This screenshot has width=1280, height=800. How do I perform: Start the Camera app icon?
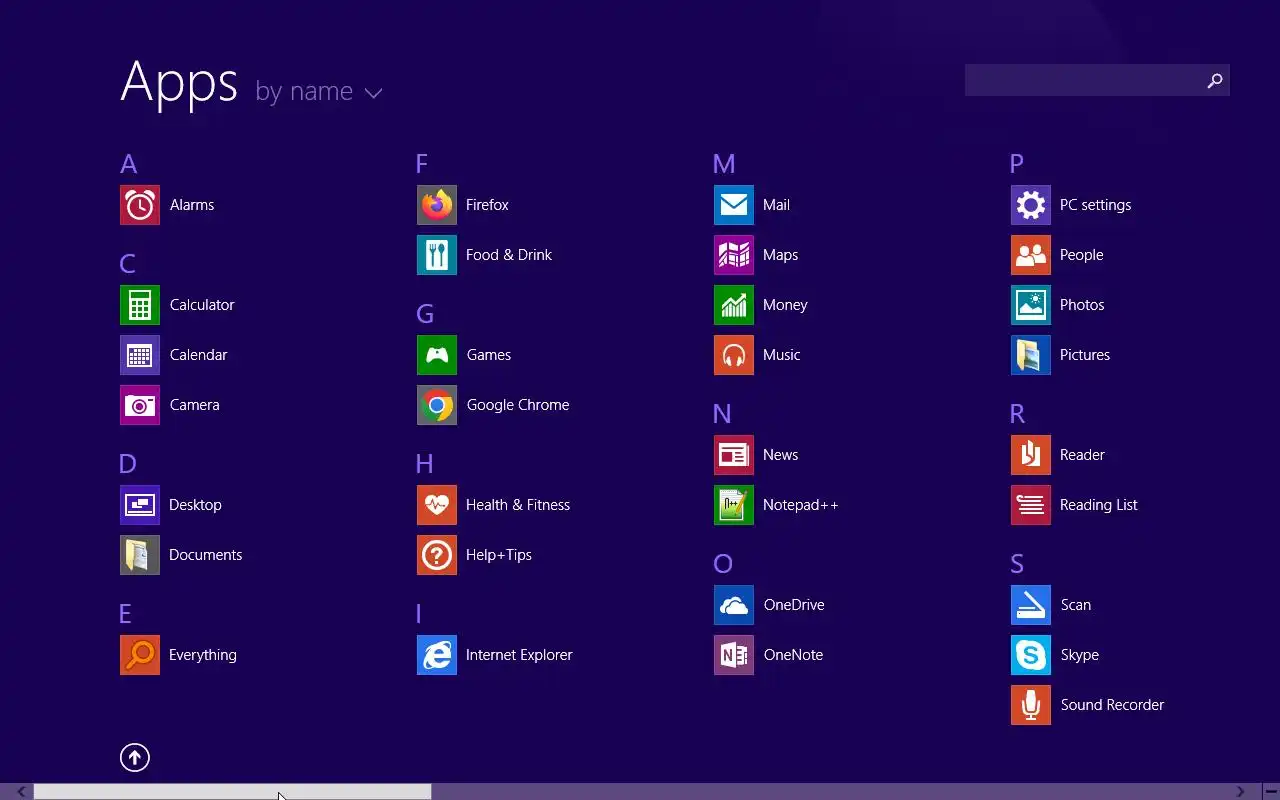pos(140,405)
